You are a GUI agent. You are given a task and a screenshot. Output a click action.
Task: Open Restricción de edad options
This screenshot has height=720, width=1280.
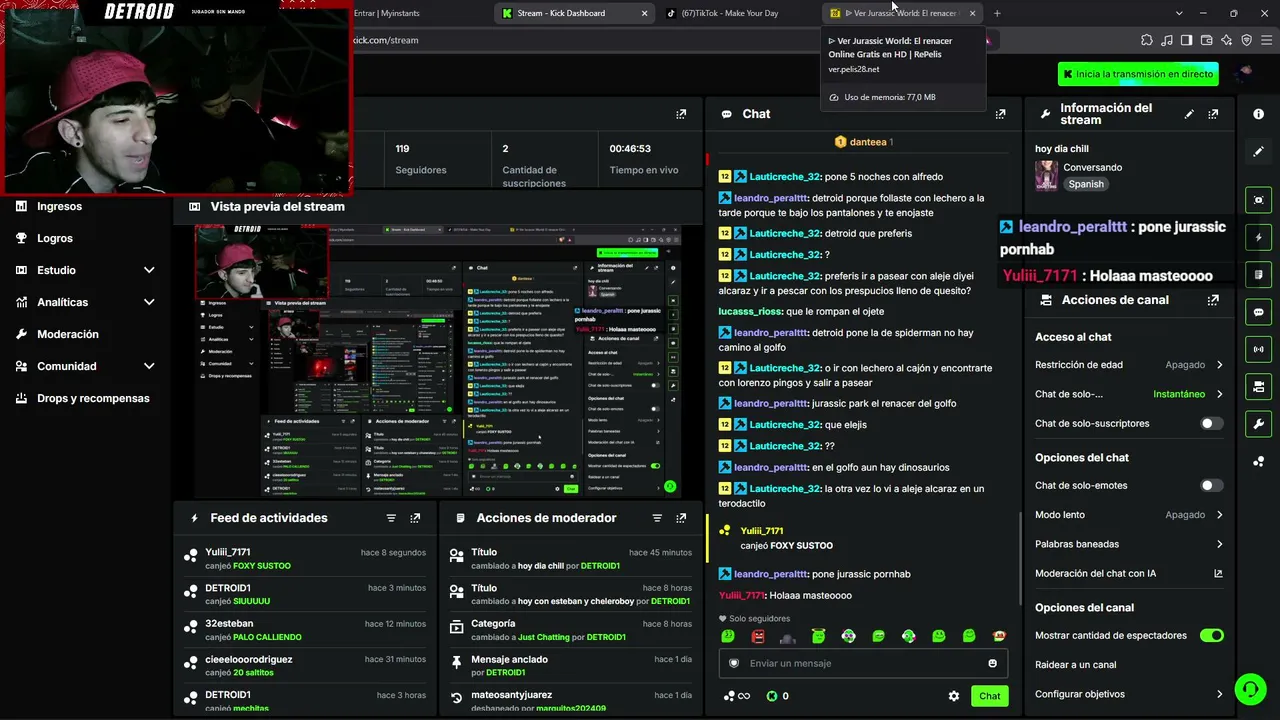point(1129,365)
